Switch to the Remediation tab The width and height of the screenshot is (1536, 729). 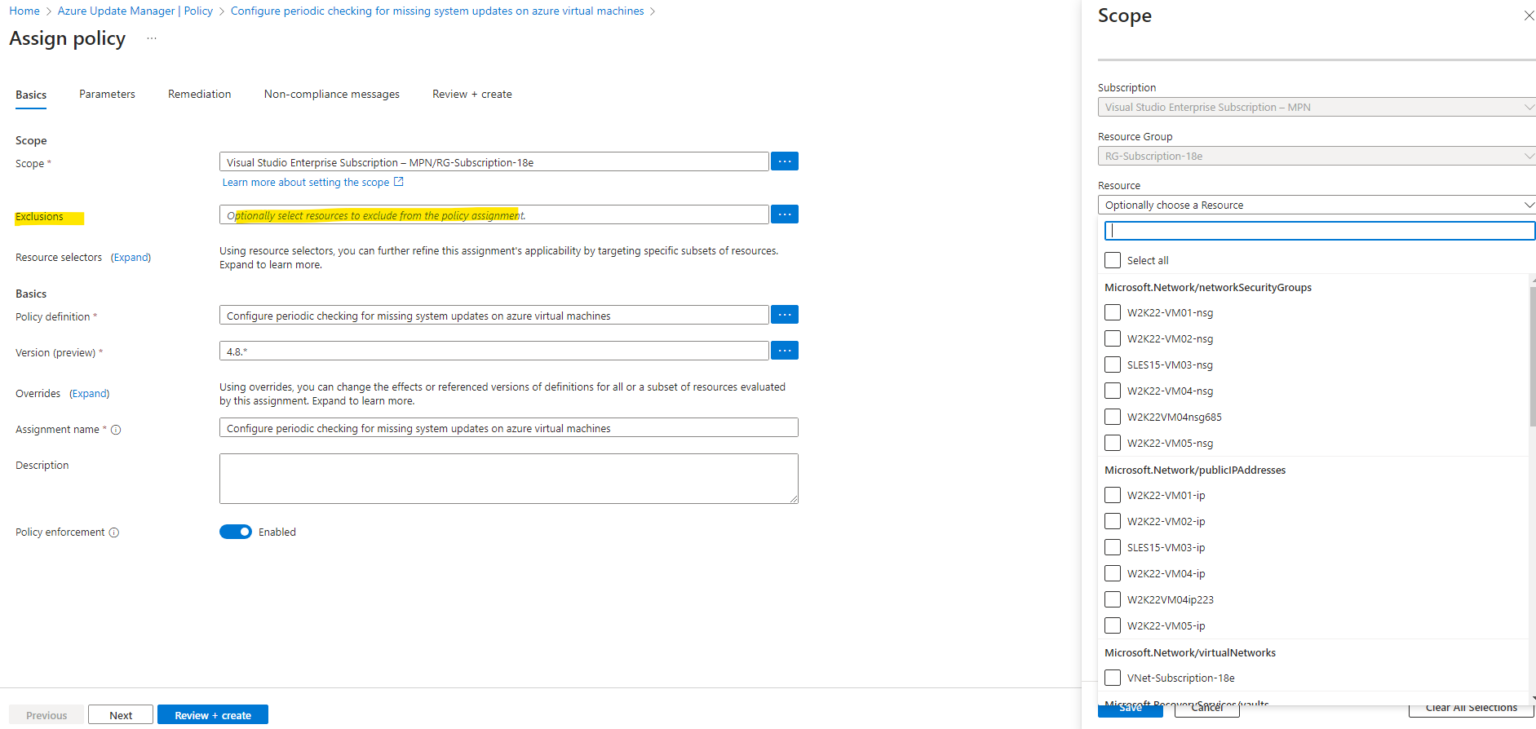(199, 94)
